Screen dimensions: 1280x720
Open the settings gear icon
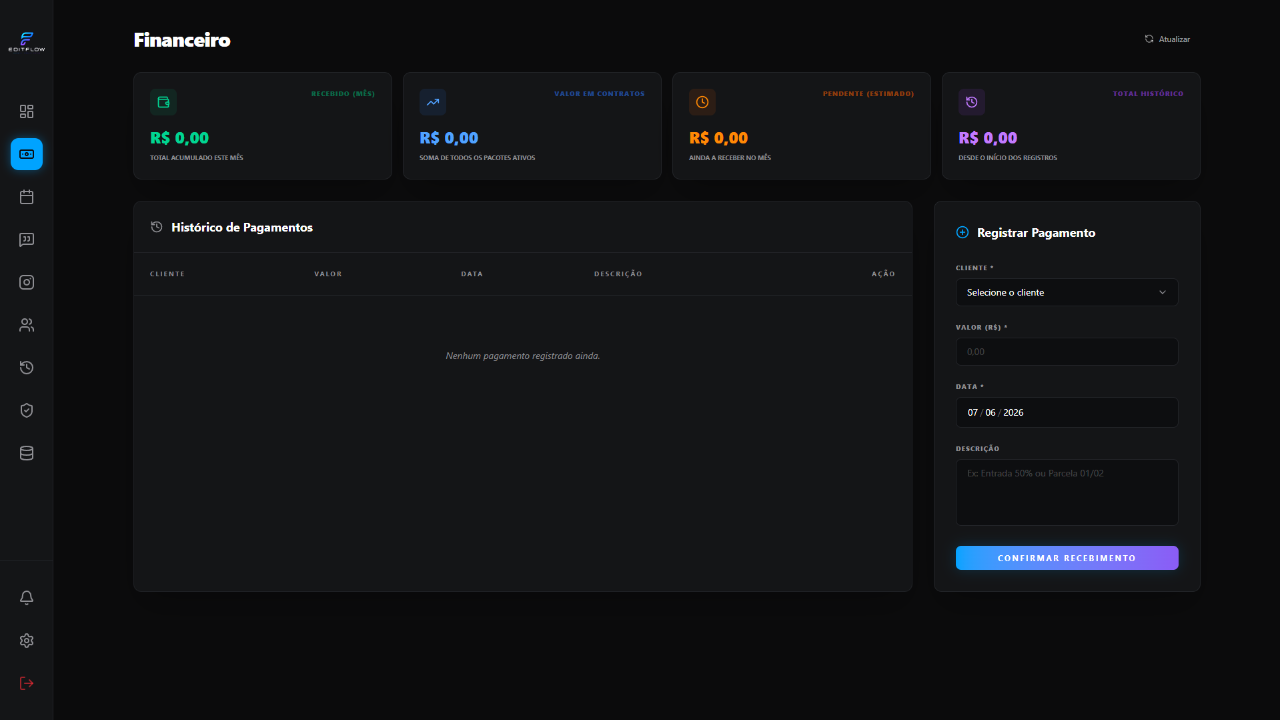(27, 641)
